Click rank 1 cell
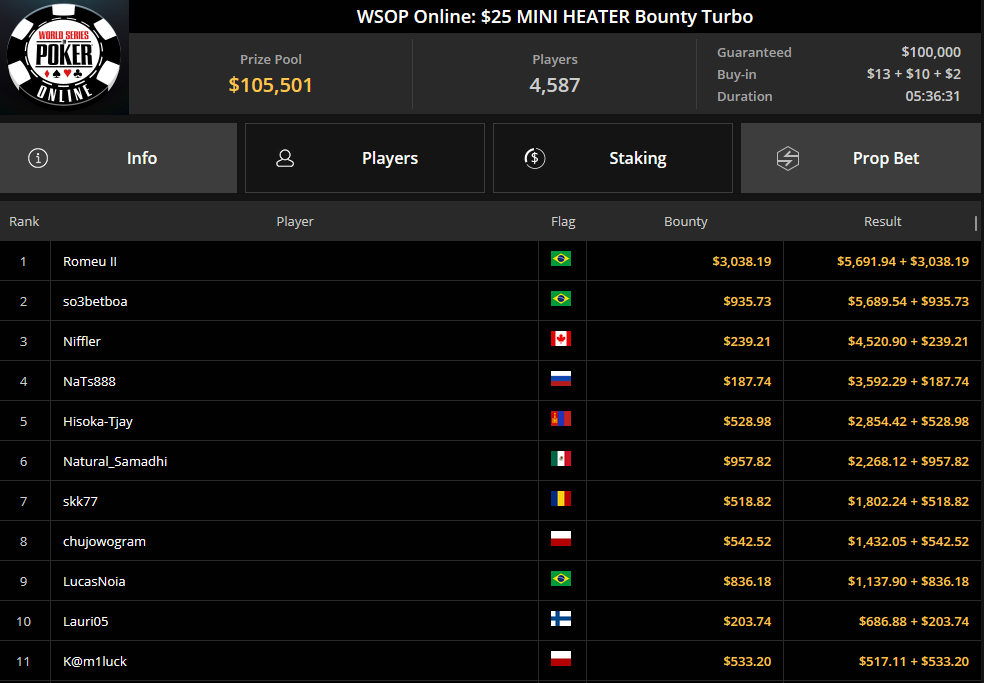 coord(23,261)
